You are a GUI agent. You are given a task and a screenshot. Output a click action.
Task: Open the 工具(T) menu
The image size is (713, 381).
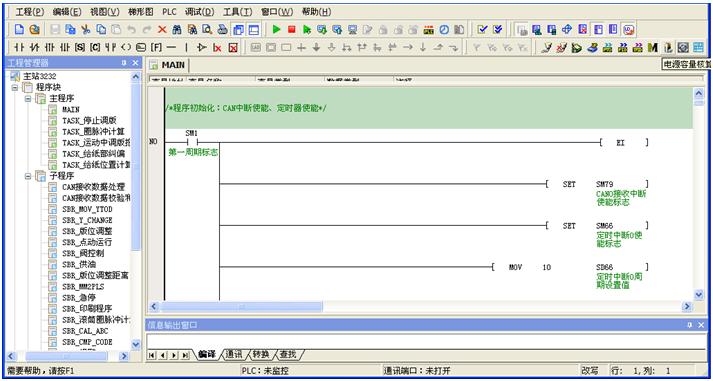238,12
